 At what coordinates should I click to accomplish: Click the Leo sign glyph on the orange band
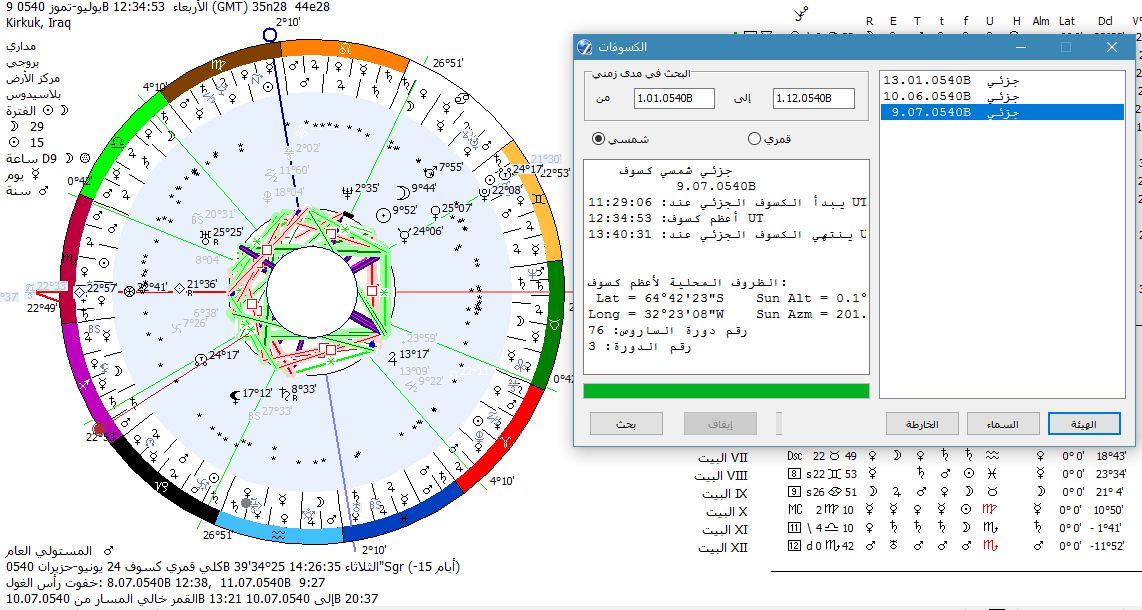point(344,48)
